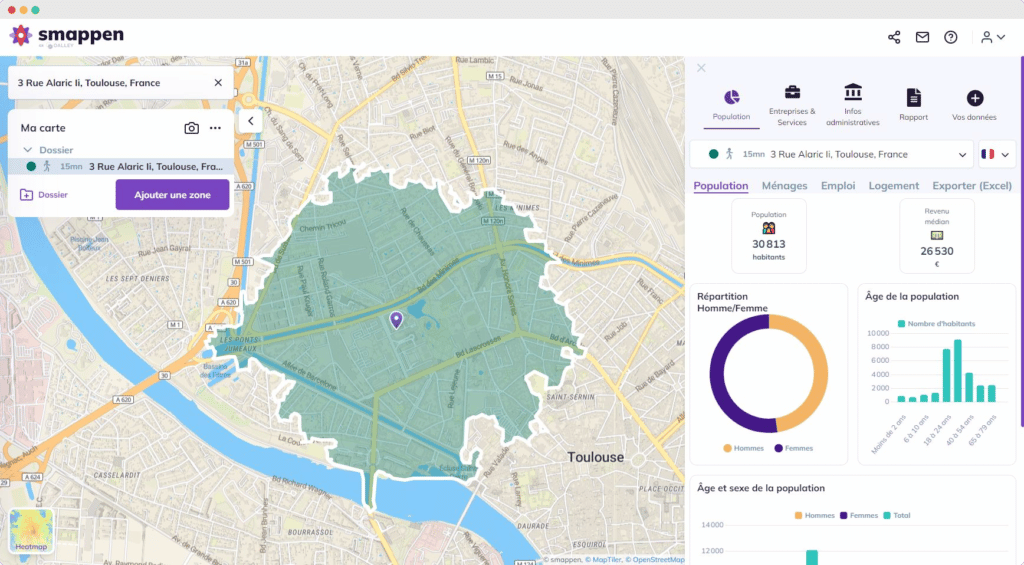1024x565 pixels.
Task: Select the 15mn Rue Alaric zone row
Action: pos(121,167)
